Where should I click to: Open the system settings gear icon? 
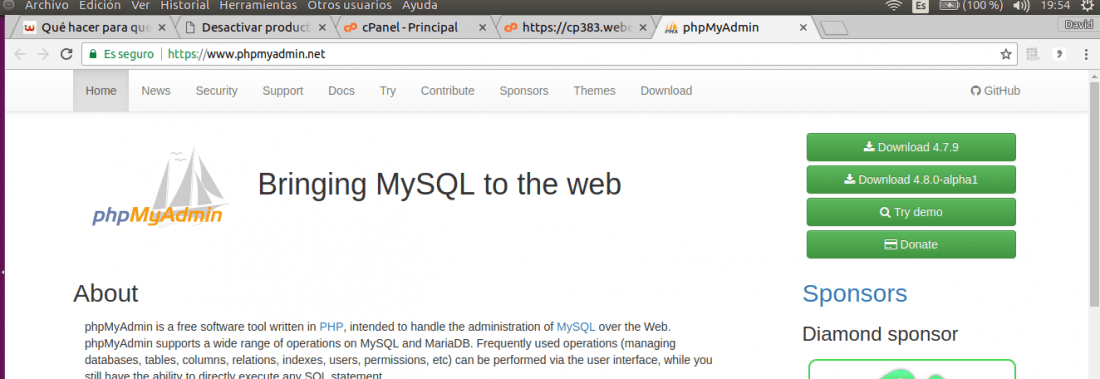[1087, 6]
